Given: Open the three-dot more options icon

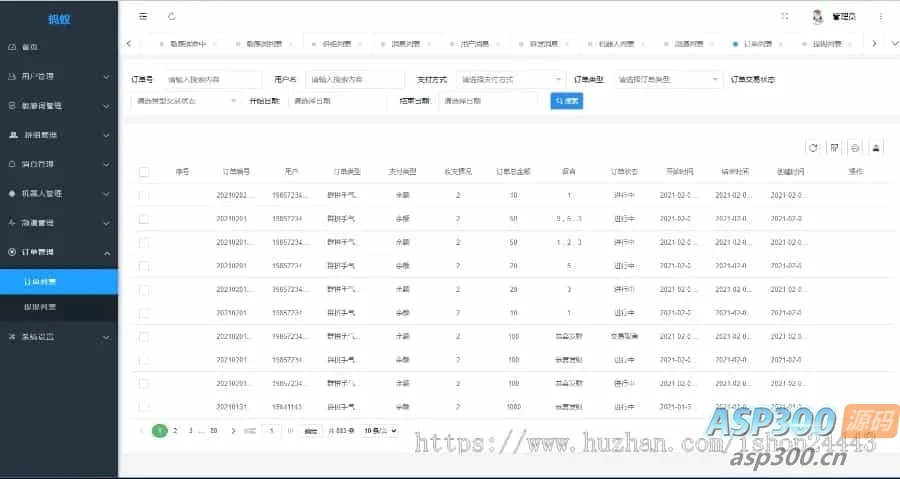Looking at the screenshot, I should tap(880, 17).
